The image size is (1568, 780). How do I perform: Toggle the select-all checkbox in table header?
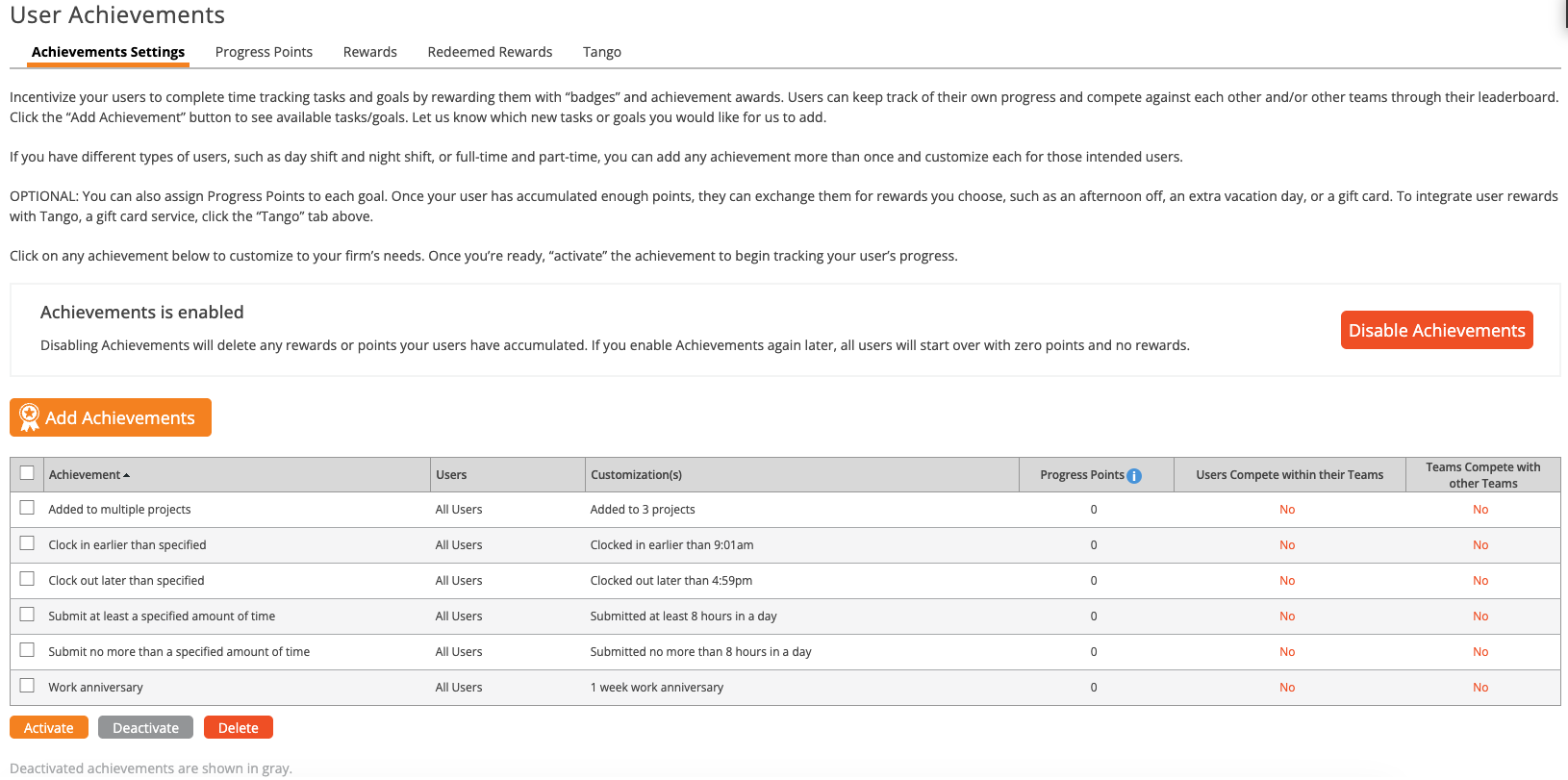[x=27, y=473]
